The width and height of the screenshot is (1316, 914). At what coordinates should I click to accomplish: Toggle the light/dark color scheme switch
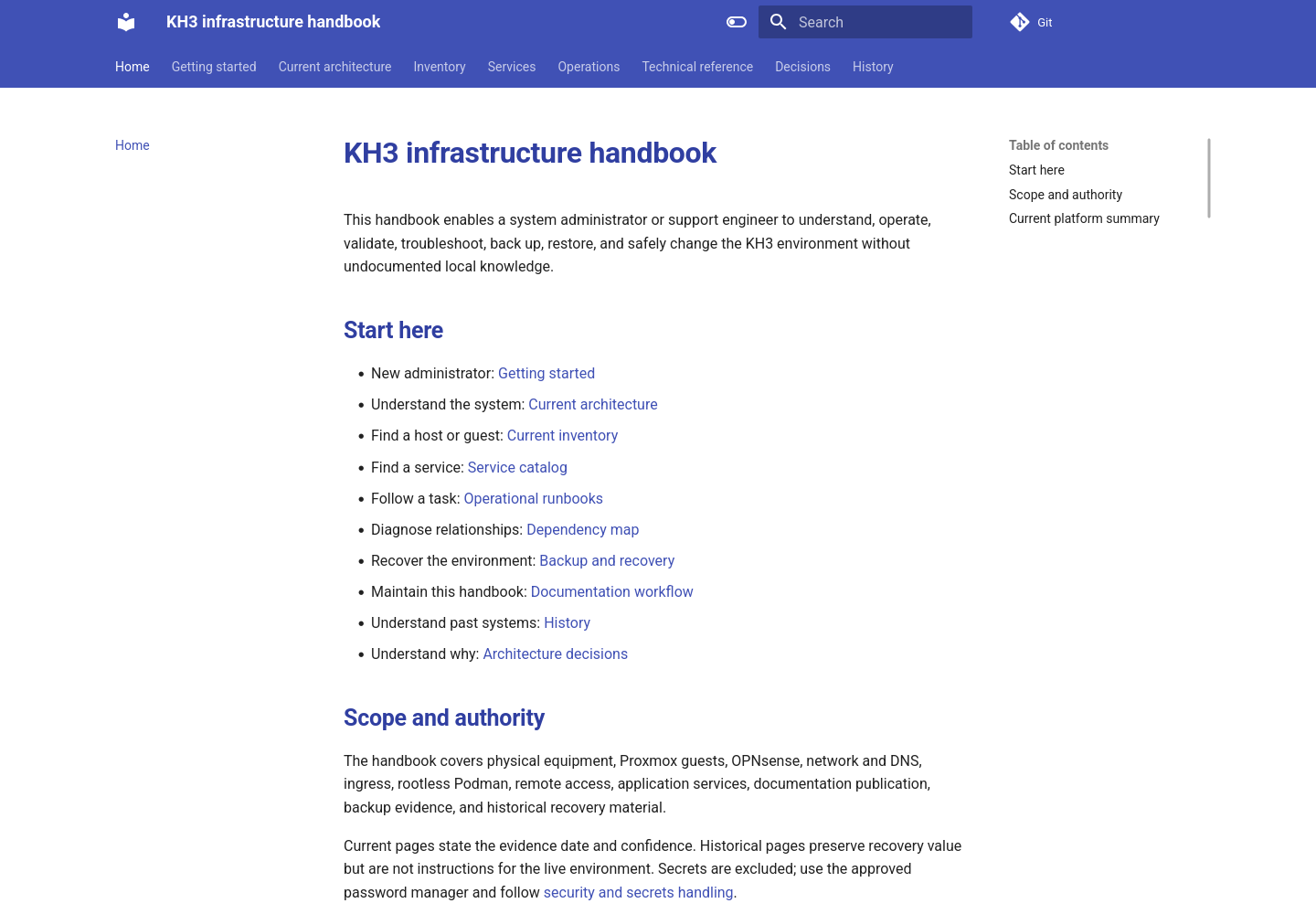click(737, 22)
